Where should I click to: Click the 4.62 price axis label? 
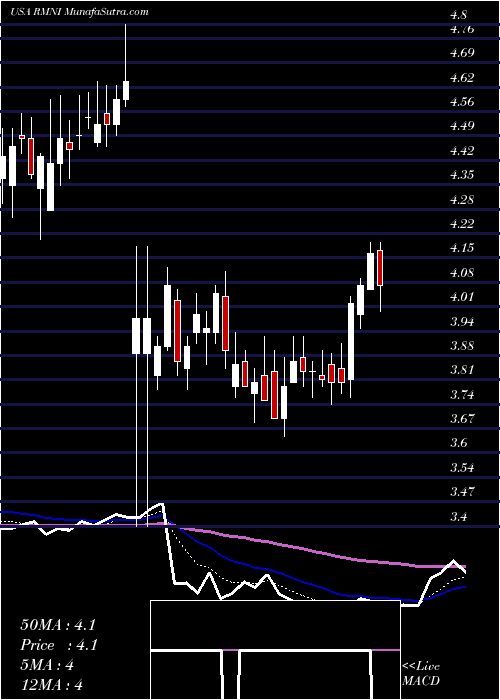pos(462,78)
